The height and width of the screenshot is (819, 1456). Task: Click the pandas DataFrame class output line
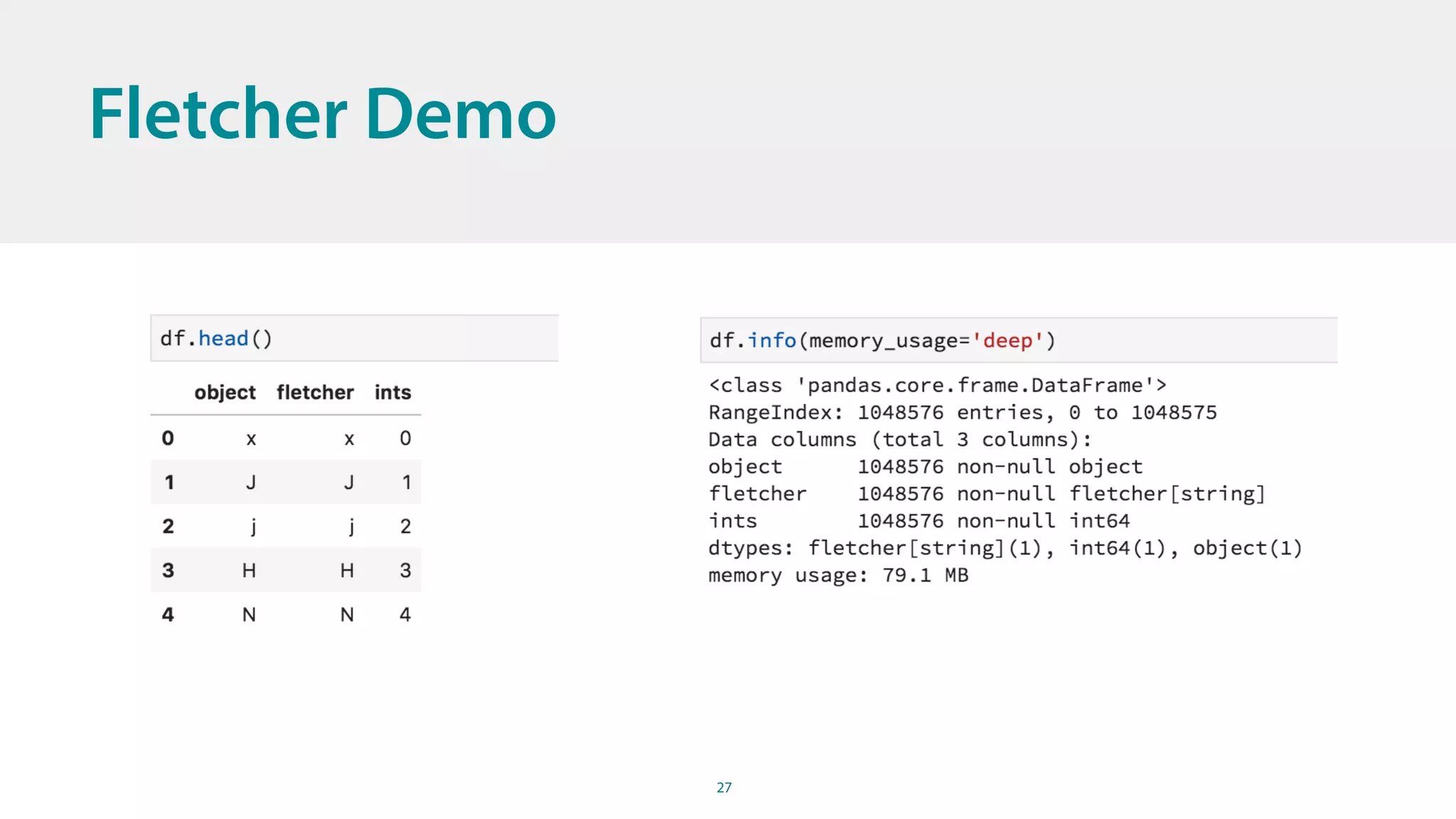tap(937, 385)
